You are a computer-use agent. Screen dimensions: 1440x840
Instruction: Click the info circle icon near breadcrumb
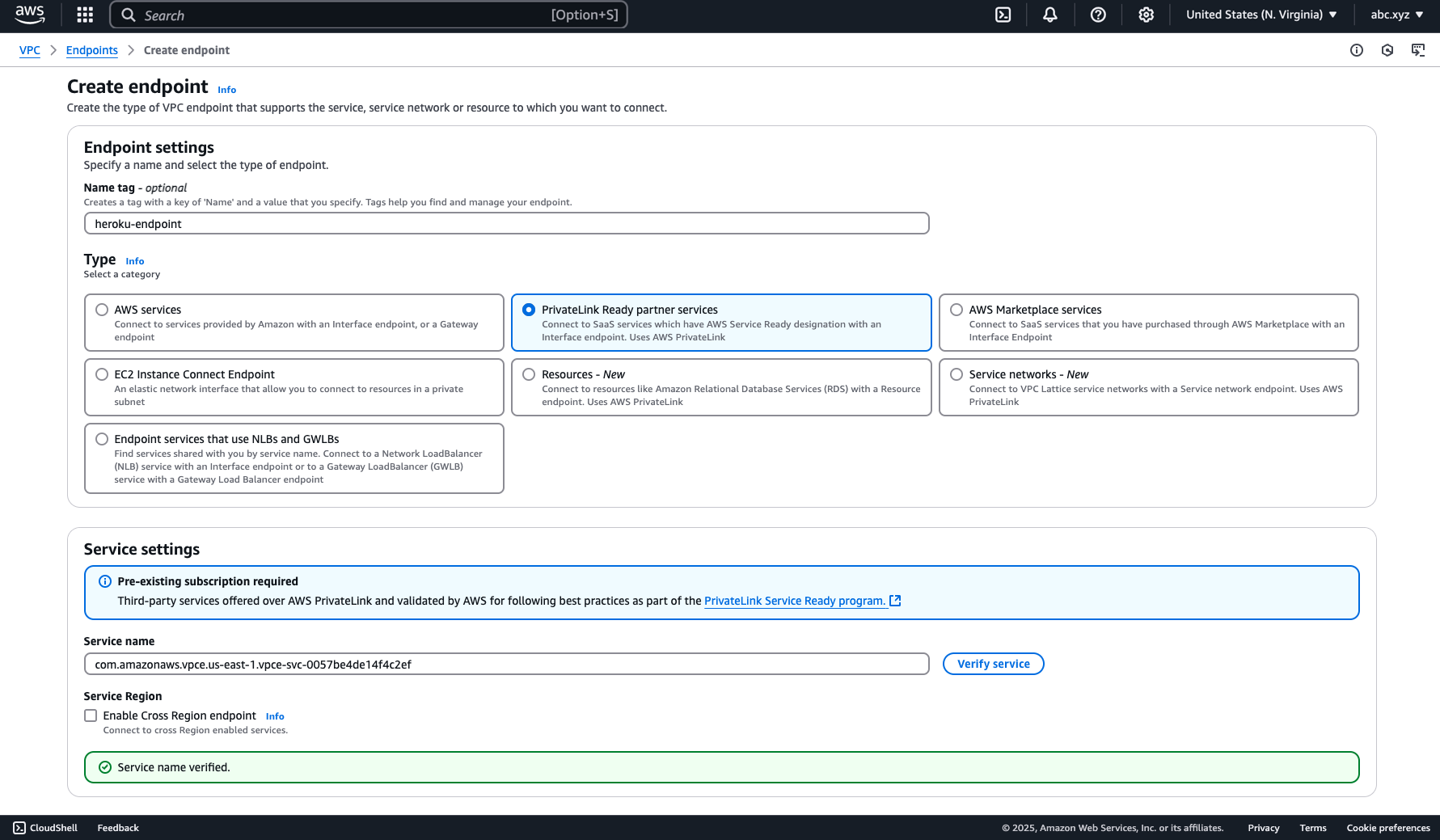[1357, 50]
